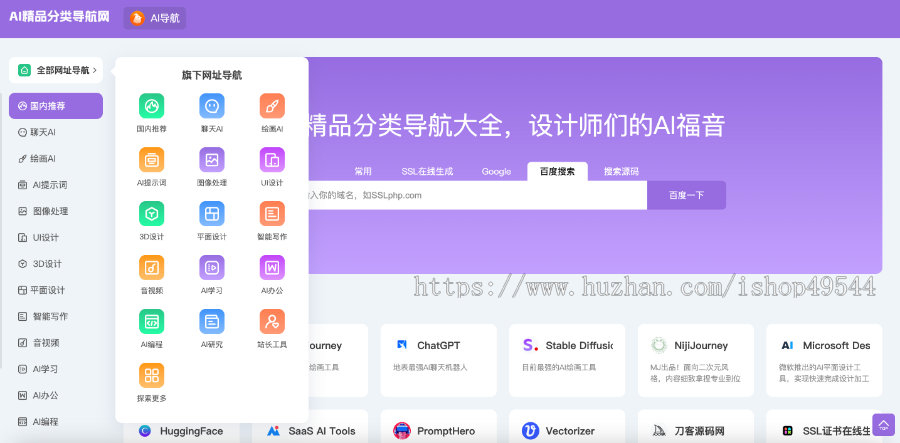
Task: Open the Microsoft Designer site card
Action: click(824, 360)
